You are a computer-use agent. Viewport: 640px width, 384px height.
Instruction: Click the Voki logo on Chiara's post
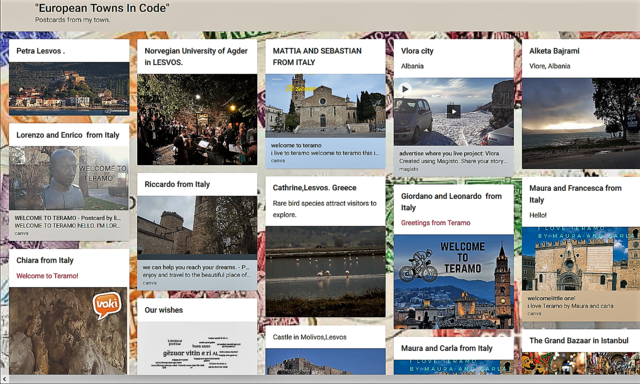tap(107, 304)
